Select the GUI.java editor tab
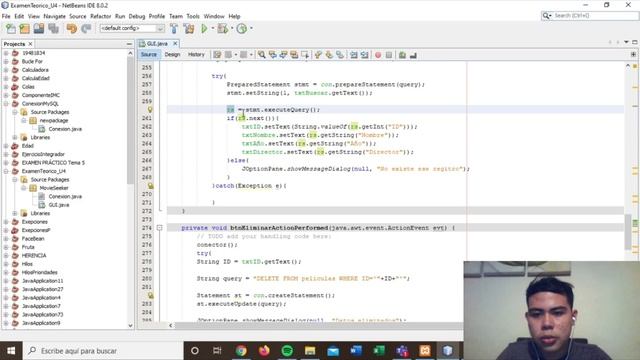 point(157,43)
